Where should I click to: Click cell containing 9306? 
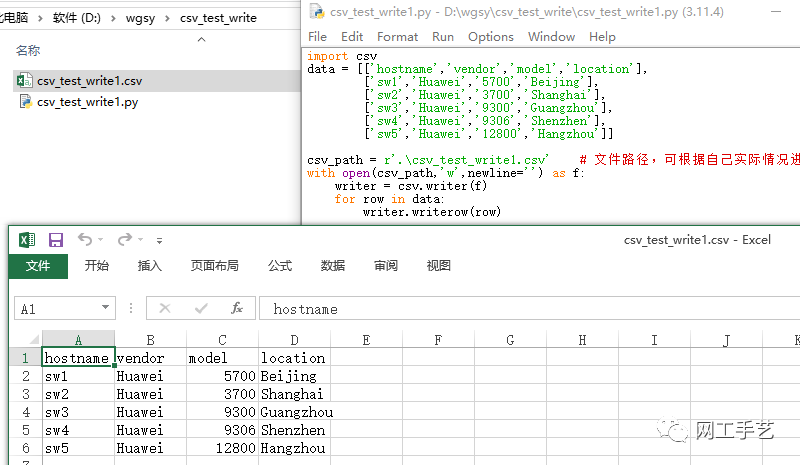tap(222, 430)
